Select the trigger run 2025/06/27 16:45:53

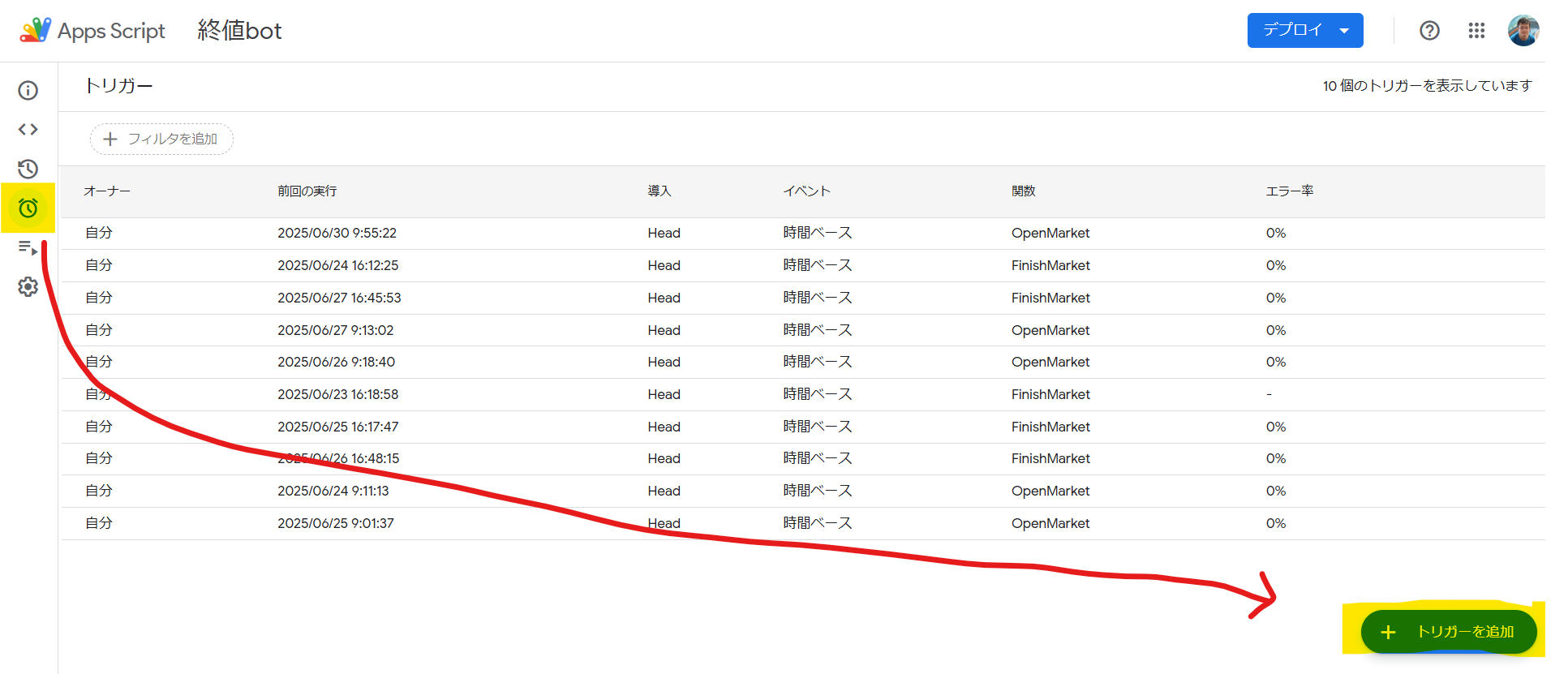pos(339,298)
